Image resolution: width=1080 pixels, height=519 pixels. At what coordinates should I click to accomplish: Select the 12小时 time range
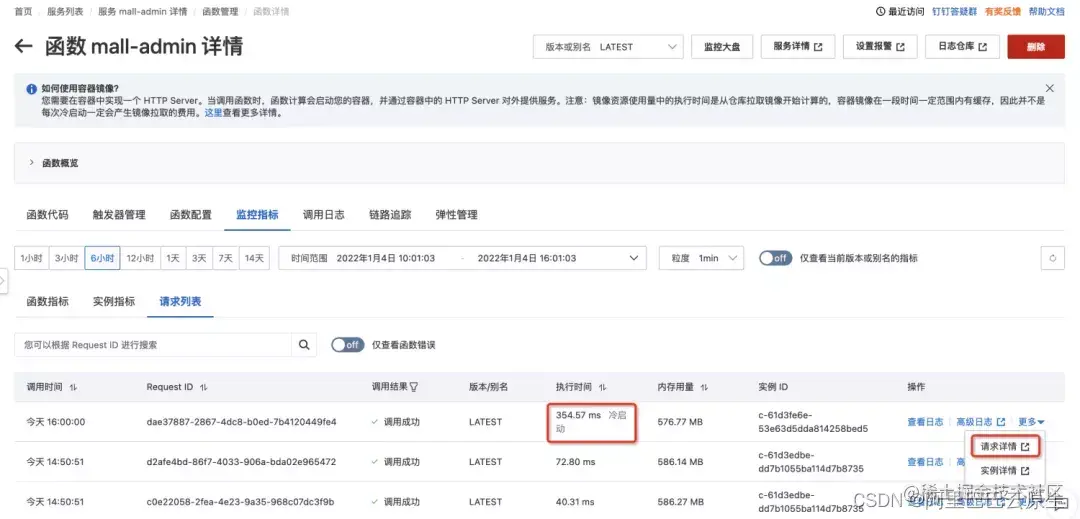(141, 258)
